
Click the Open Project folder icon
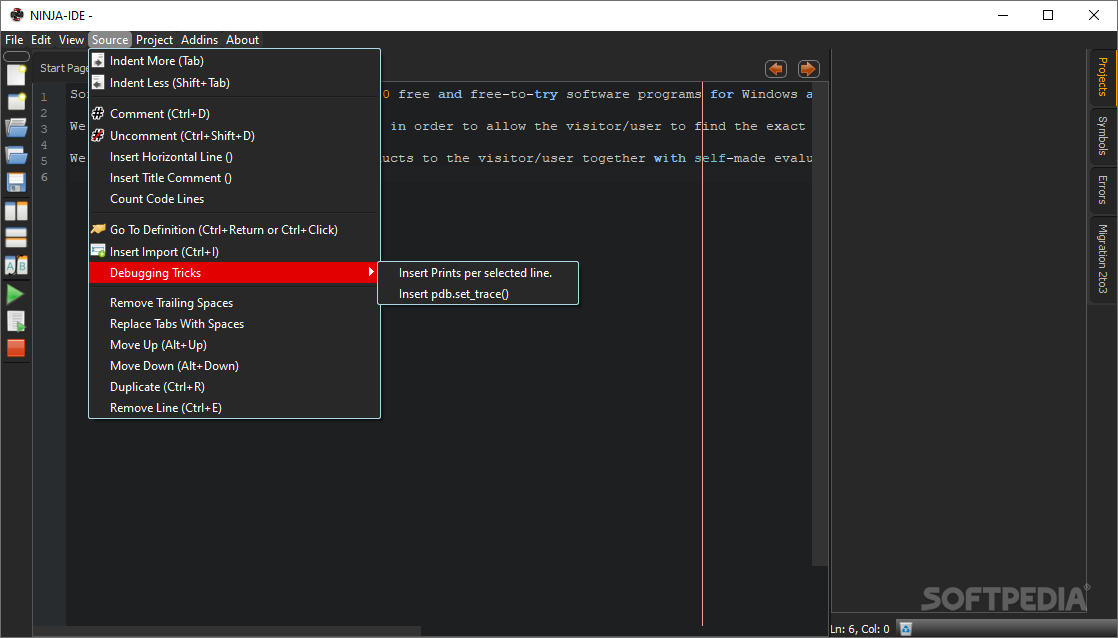point(16,155)
